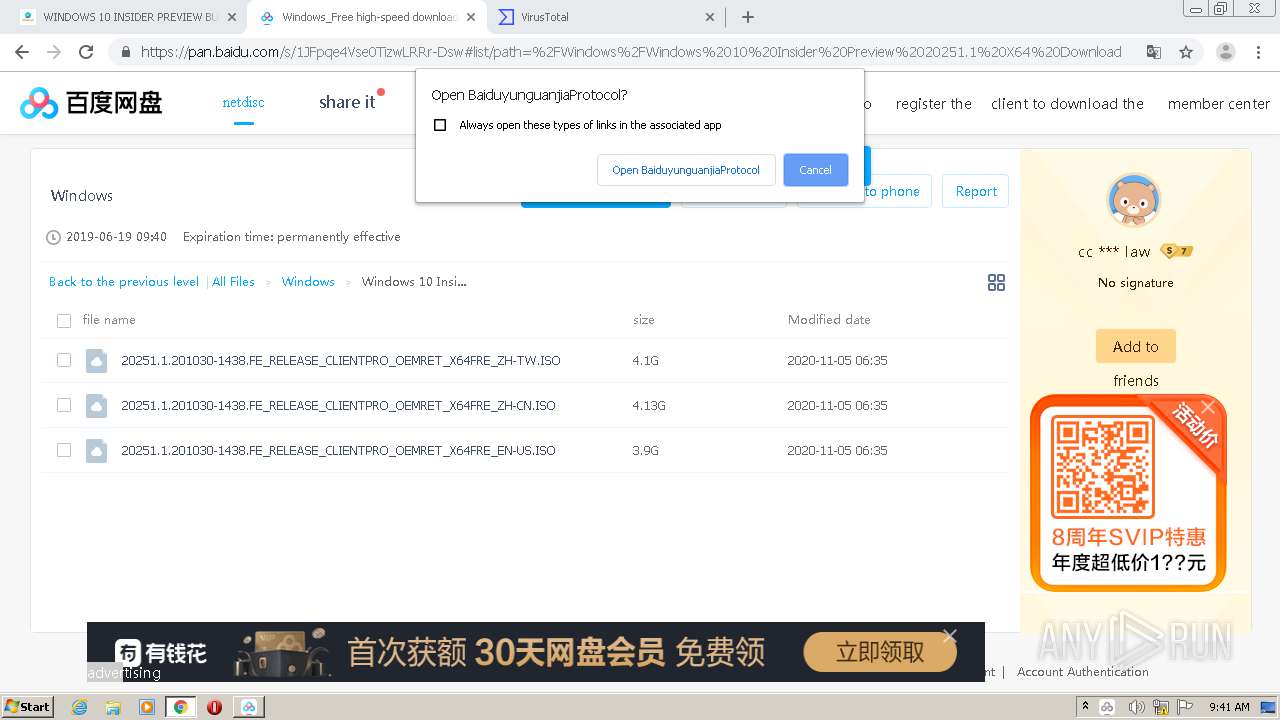Click the taskbar clock showing 9:41 AM
The width and height of the screenshot is (1280, 720).
tap(1229, 707)
